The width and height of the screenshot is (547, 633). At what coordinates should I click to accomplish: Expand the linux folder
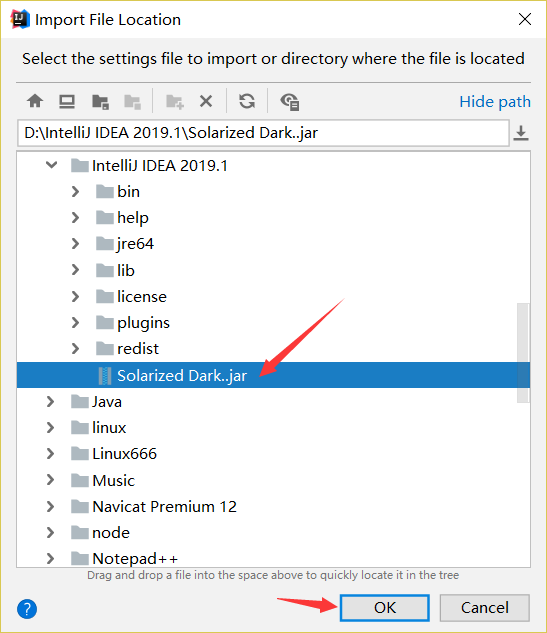pos(50,427)
